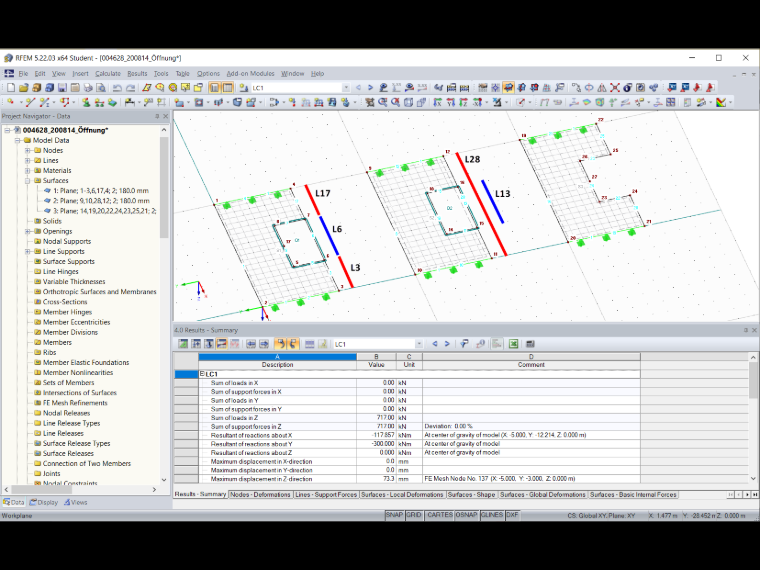Click the new node tool icon
760x570 pixels.
click(10, 102)
